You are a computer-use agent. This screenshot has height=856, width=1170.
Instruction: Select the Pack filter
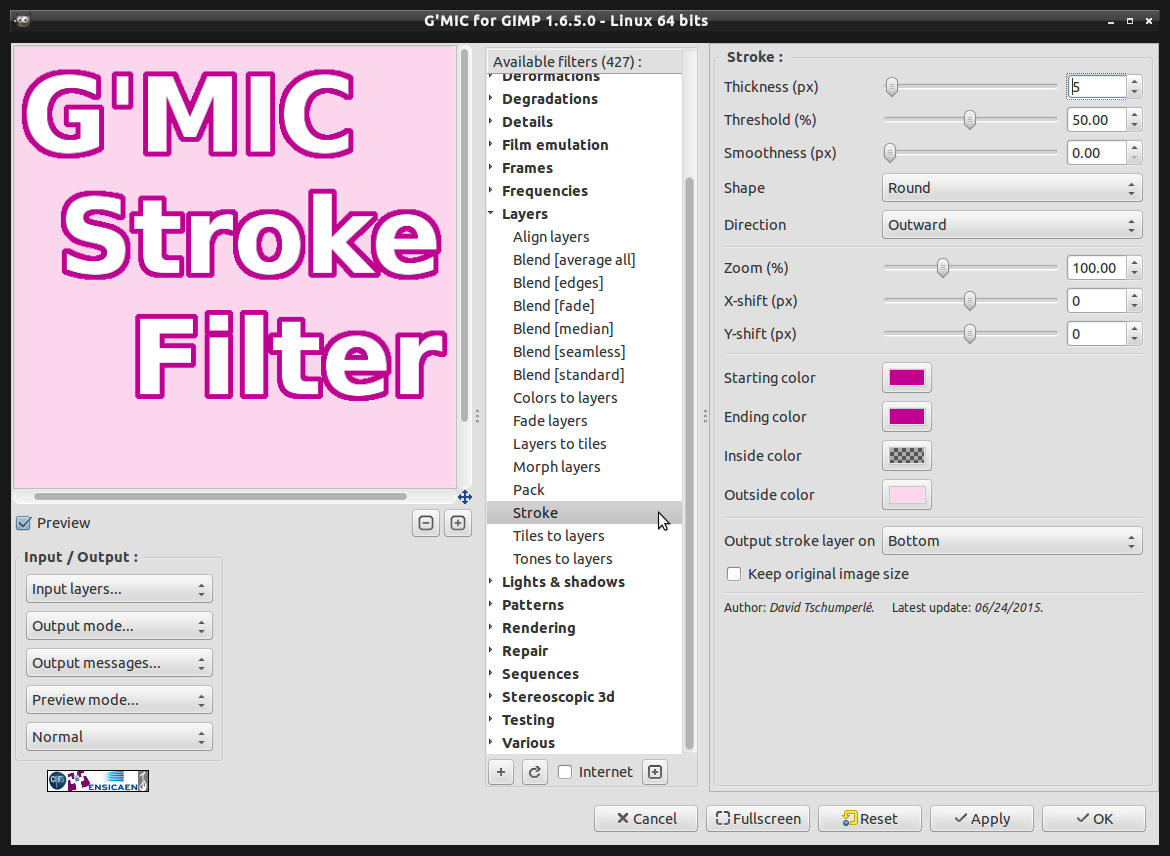point(528,490)
